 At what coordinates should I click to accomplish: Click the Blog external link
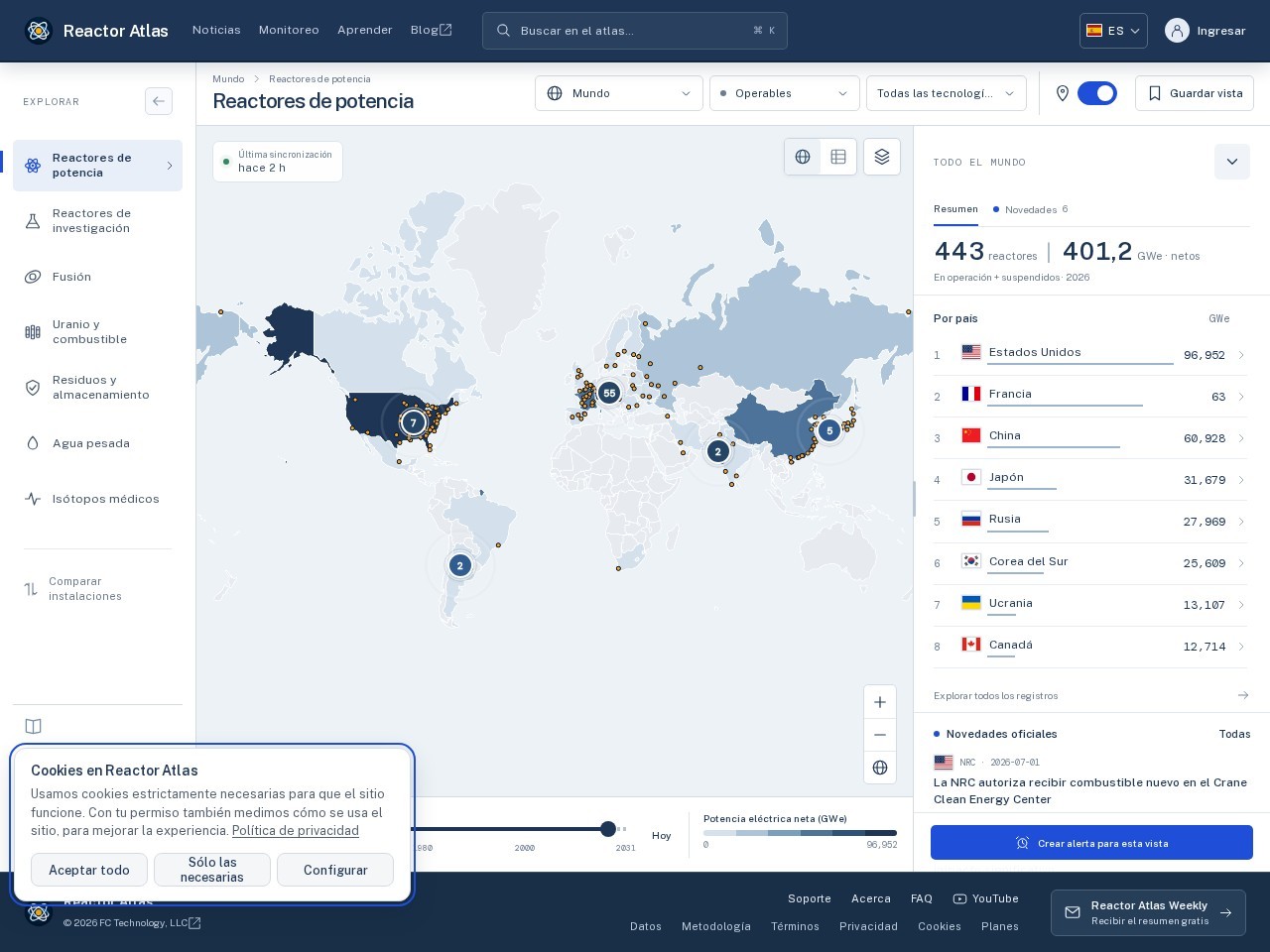(432, 30)
